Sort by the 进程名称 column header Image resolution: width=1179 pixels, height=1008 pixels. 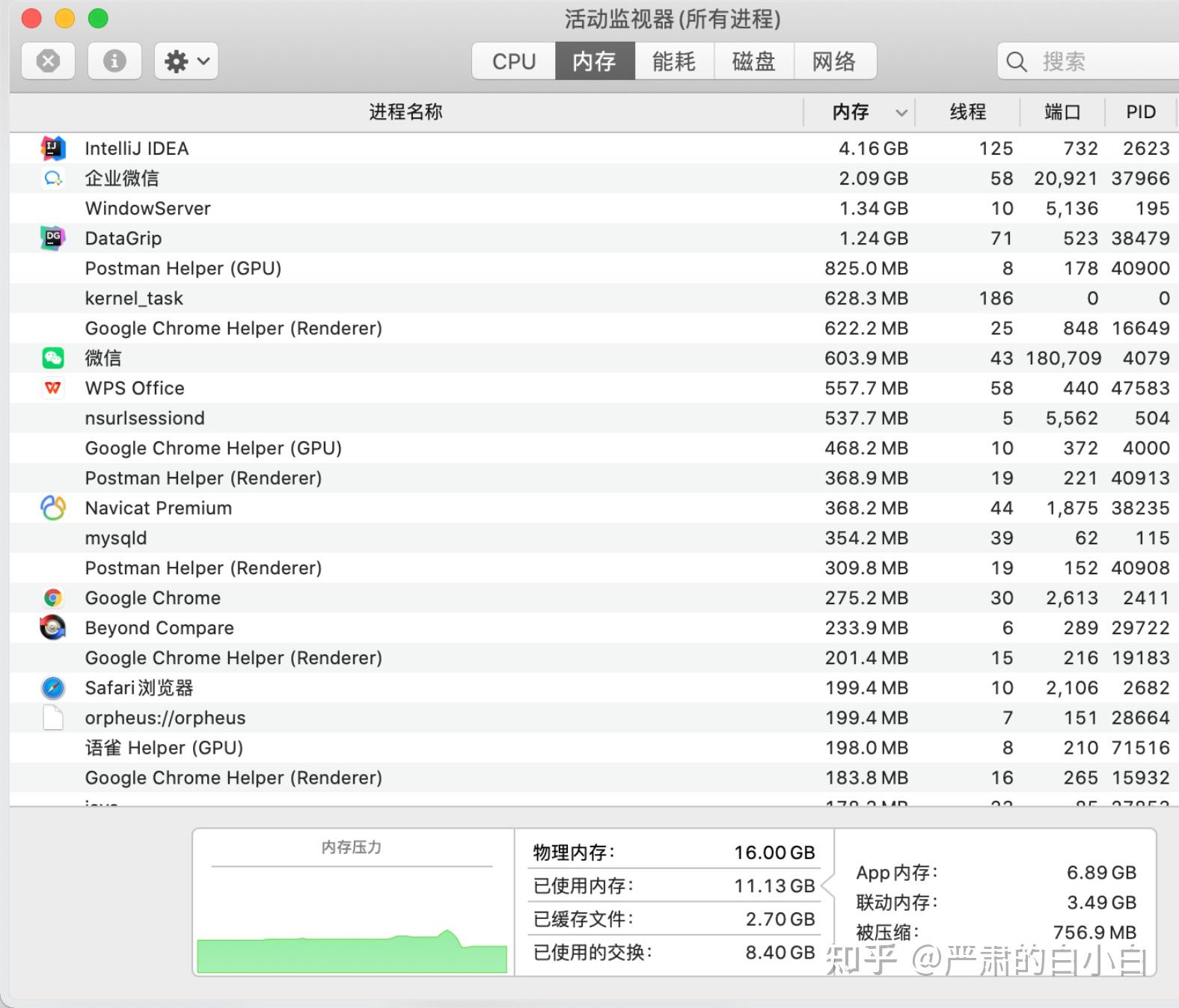[x=406, y=112]
